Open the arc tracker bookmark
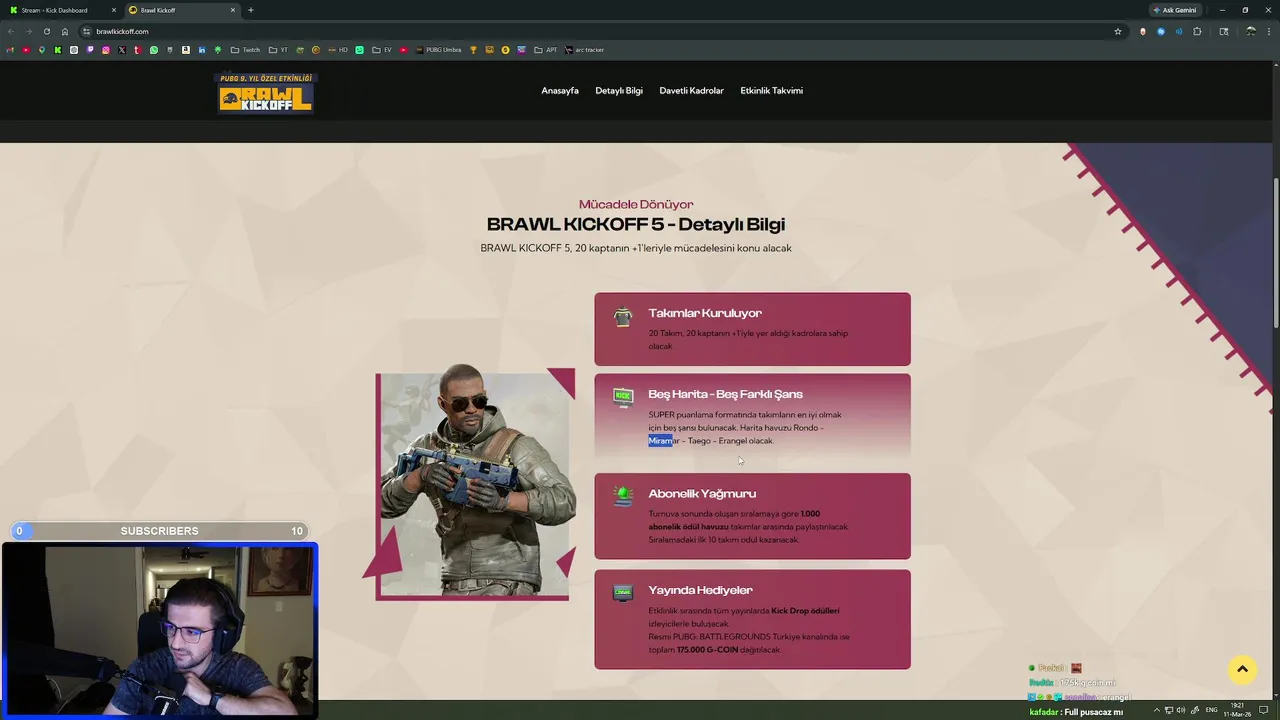The height and width of the screenshot is (720, 1280). [585, 50]
